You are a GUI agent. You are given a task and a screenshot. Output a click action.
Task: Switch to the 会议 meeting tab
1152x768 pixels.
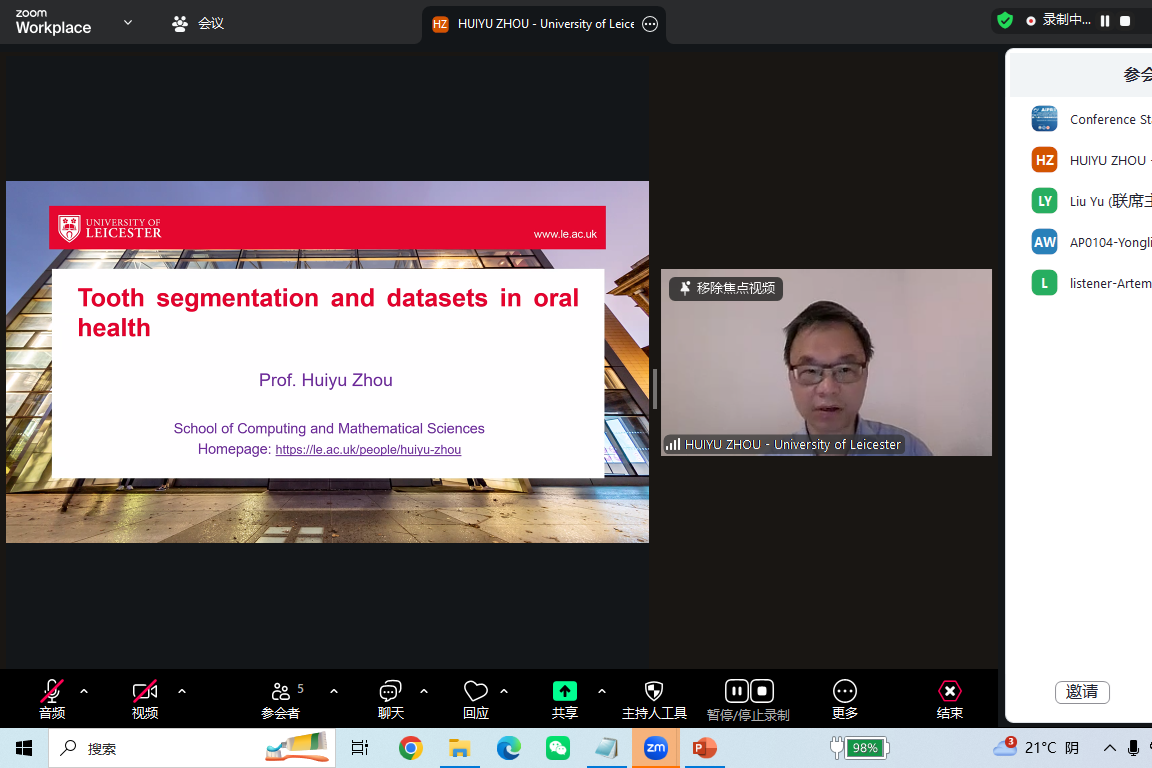(198, 23)
